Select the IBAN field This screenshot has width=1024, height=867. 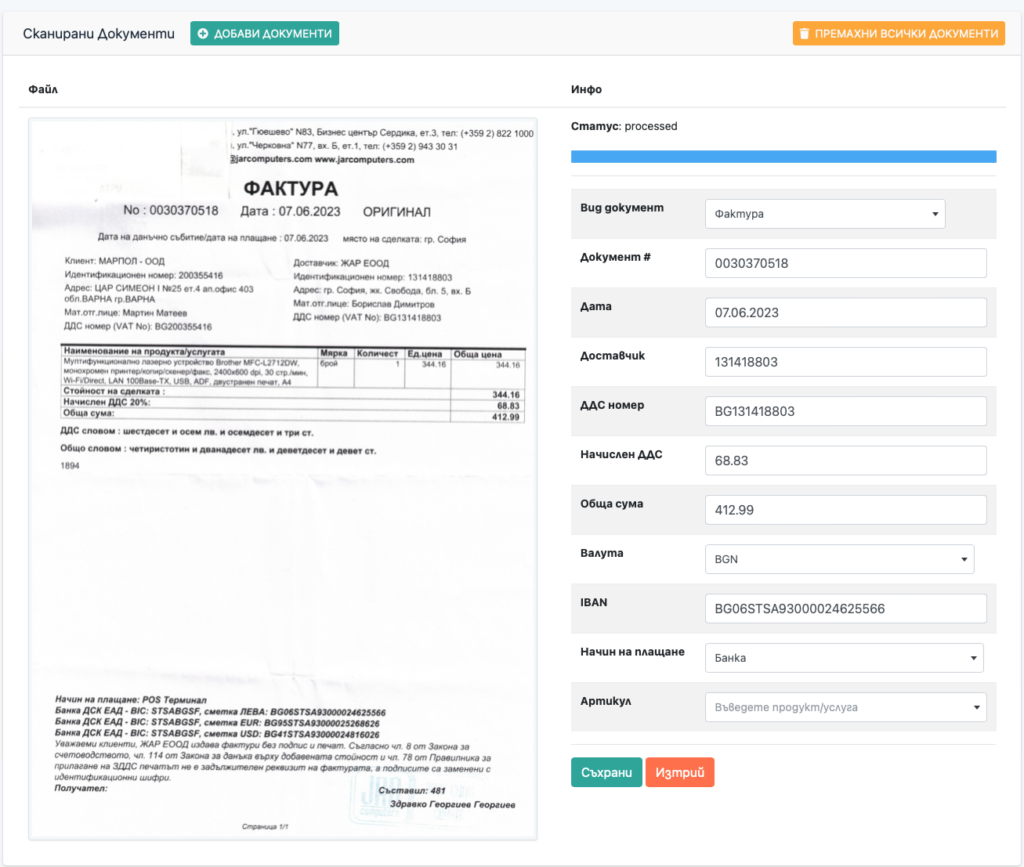(x=845, y=608)
